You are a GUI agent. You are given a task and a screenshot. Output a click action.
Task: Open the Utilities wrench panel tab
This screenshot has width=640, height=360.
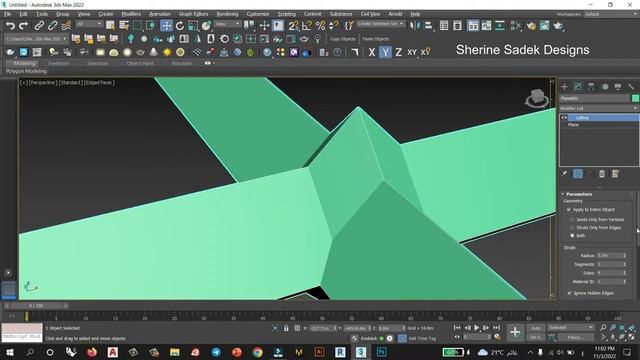631,87
